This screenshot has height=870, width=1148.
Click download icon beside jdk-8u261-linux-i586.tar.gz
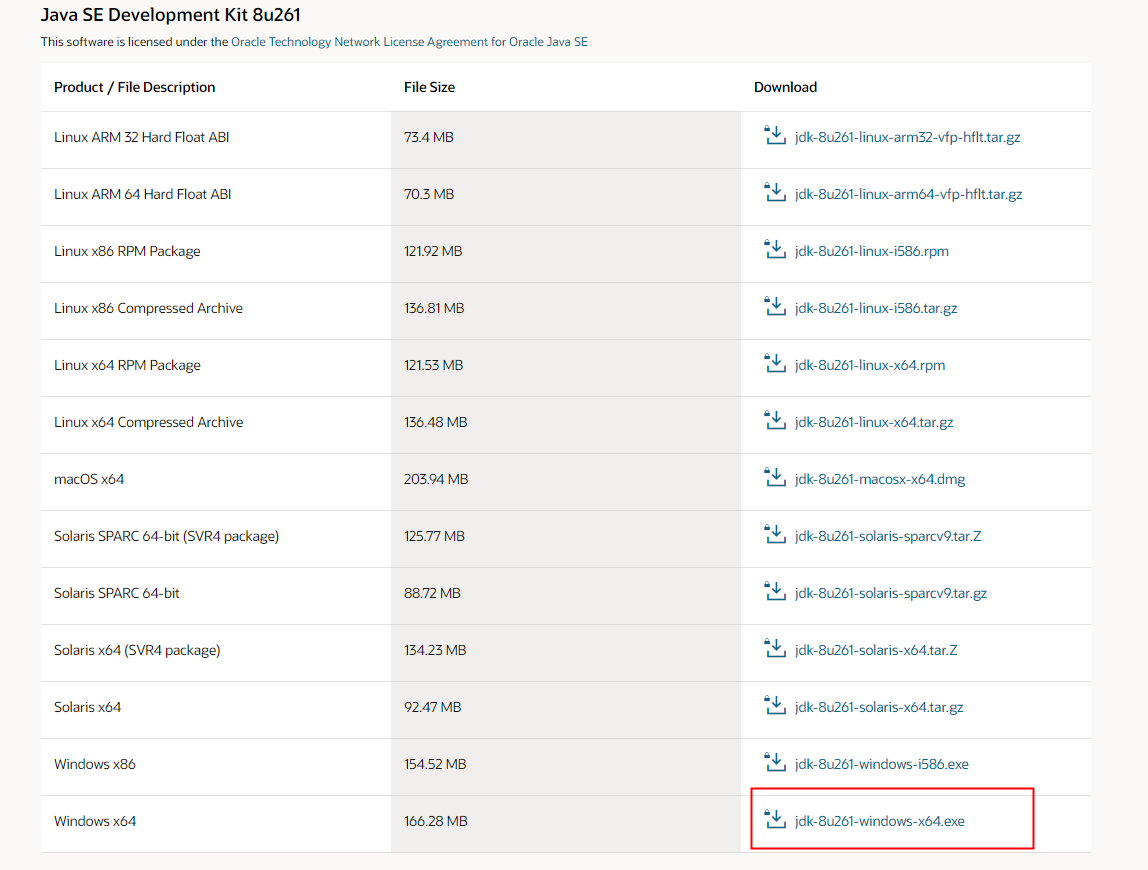(775, 307)
